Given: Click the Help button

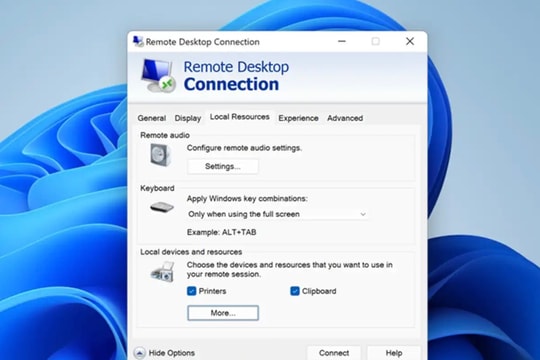Looking at the screenshot, I should (394, 353).
